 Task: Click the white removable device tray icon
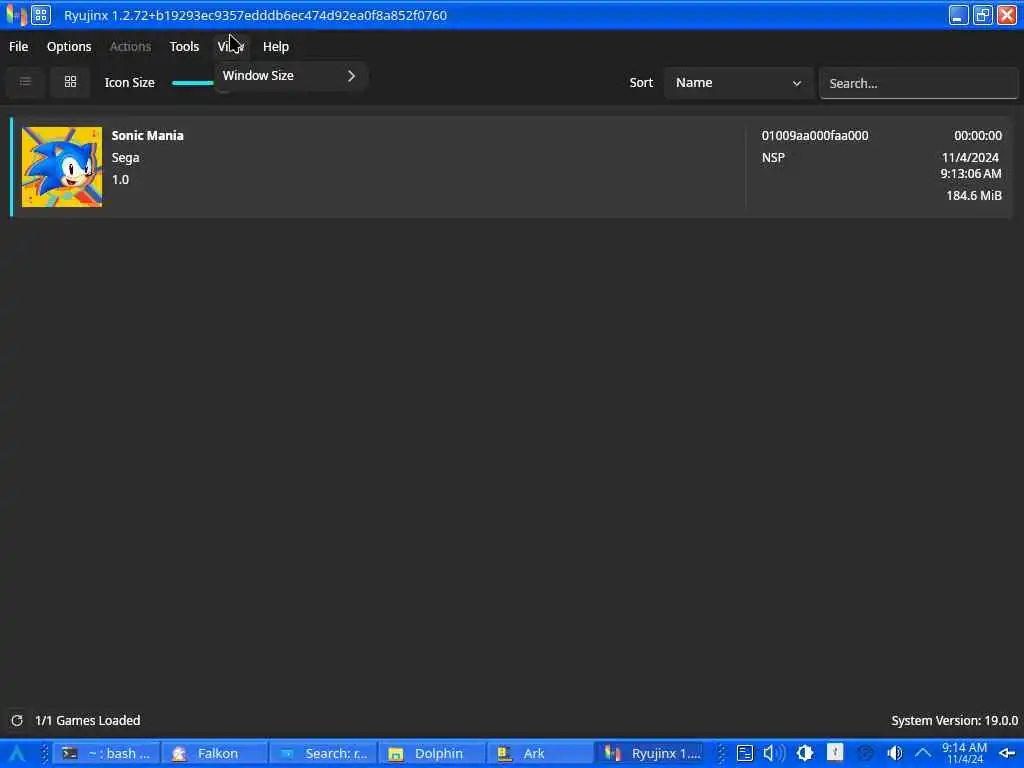pyautogui.click(x=835, y=753)
